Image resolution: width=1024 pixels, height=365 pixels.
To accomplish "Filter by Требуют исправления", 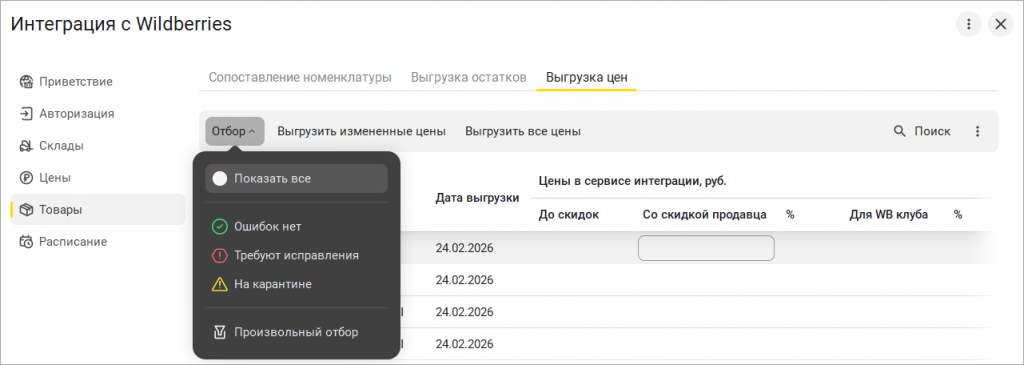I will click(296, 255).
